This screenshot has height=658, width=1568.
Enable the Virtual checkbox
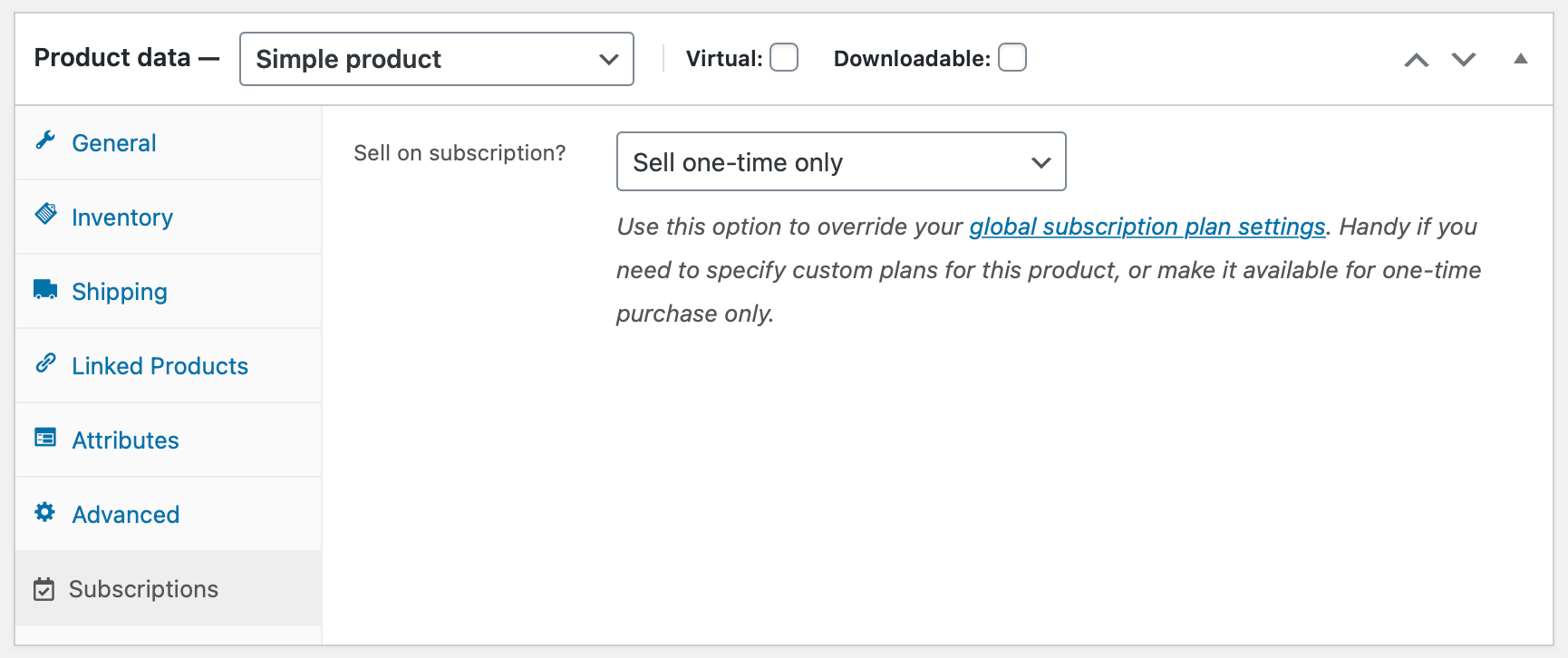pos(784,58)
